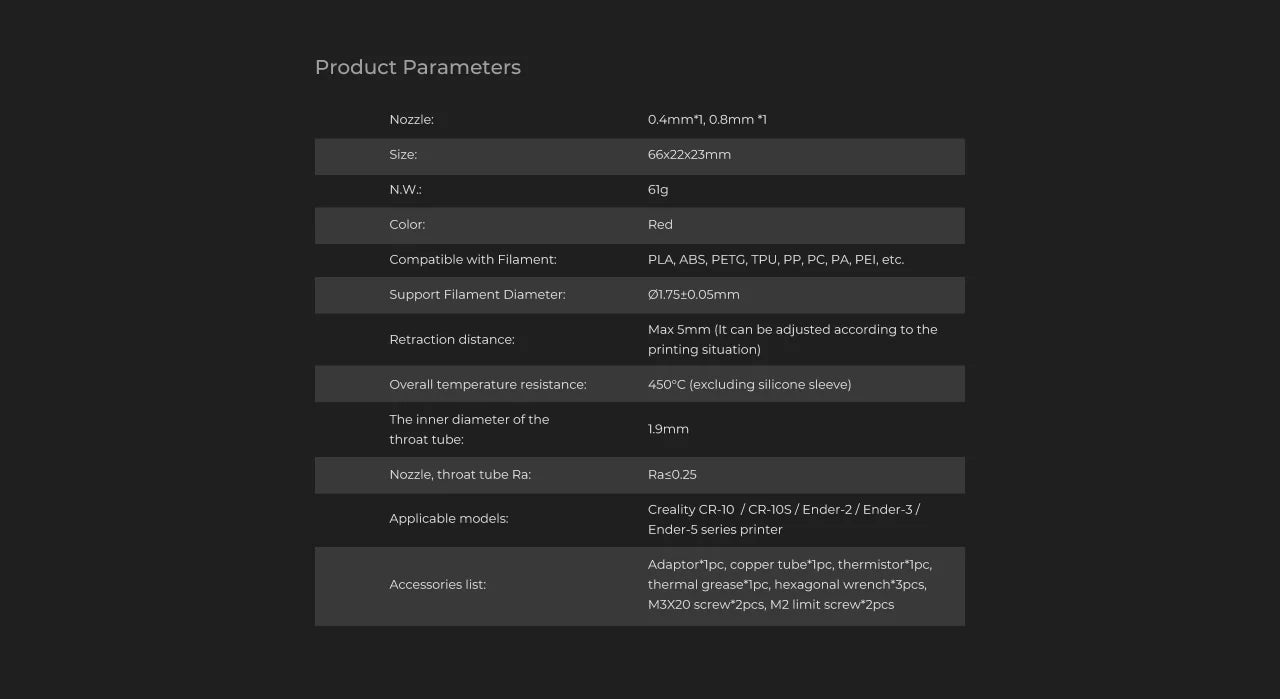
Task: Click the 1.9mm throat tube diameter value
Action: 668,429
